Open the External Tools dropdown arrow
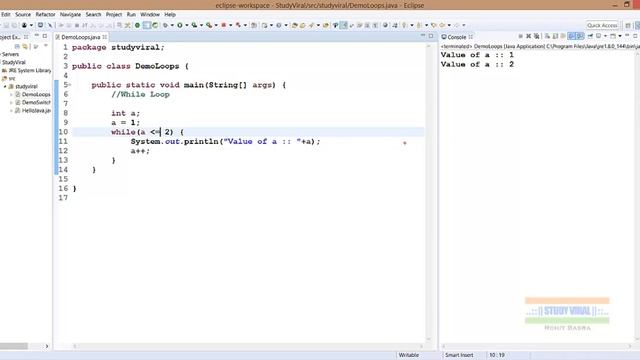This screenshot has height=360, width=640. click(216, 25)
